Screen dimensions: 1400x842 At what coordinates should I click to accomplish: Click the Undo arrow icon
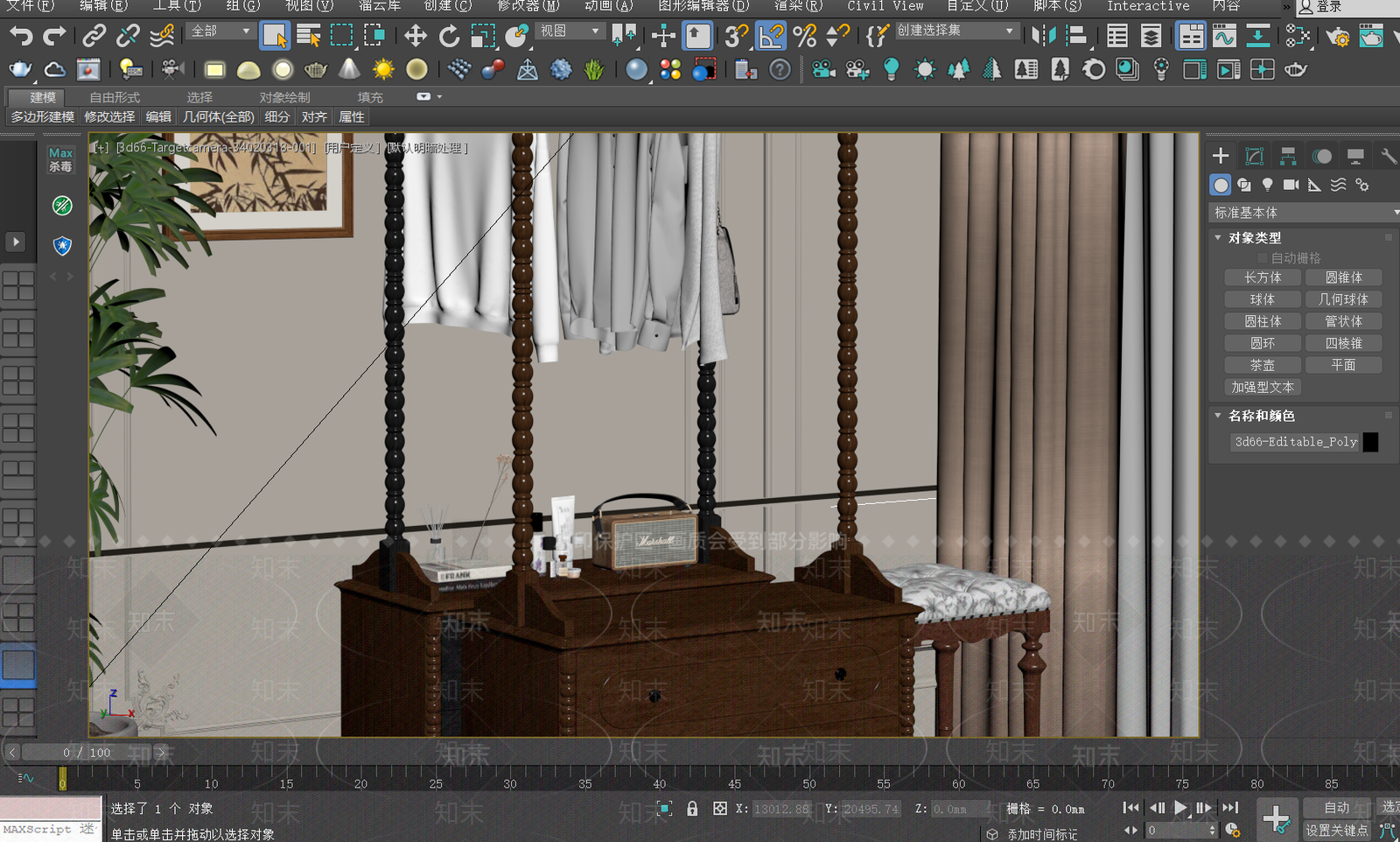[21, 36]
